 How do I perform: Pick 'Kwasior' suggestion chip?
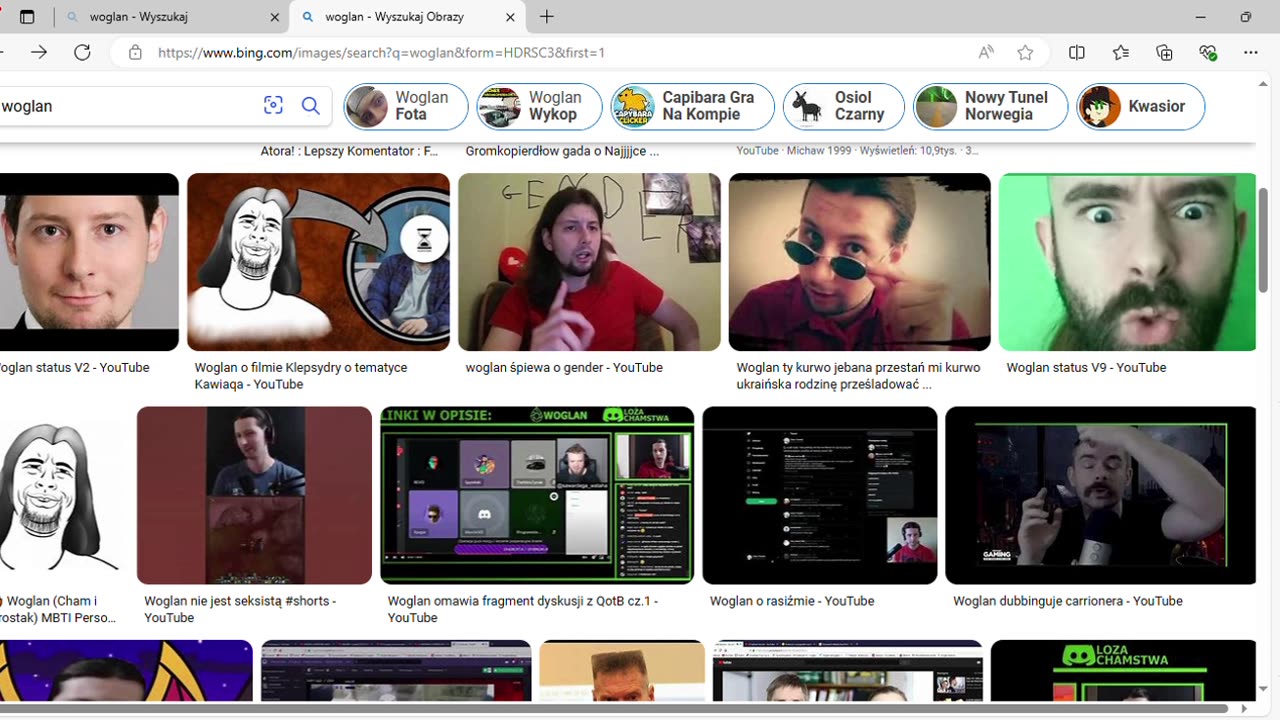click(1141, 106)
